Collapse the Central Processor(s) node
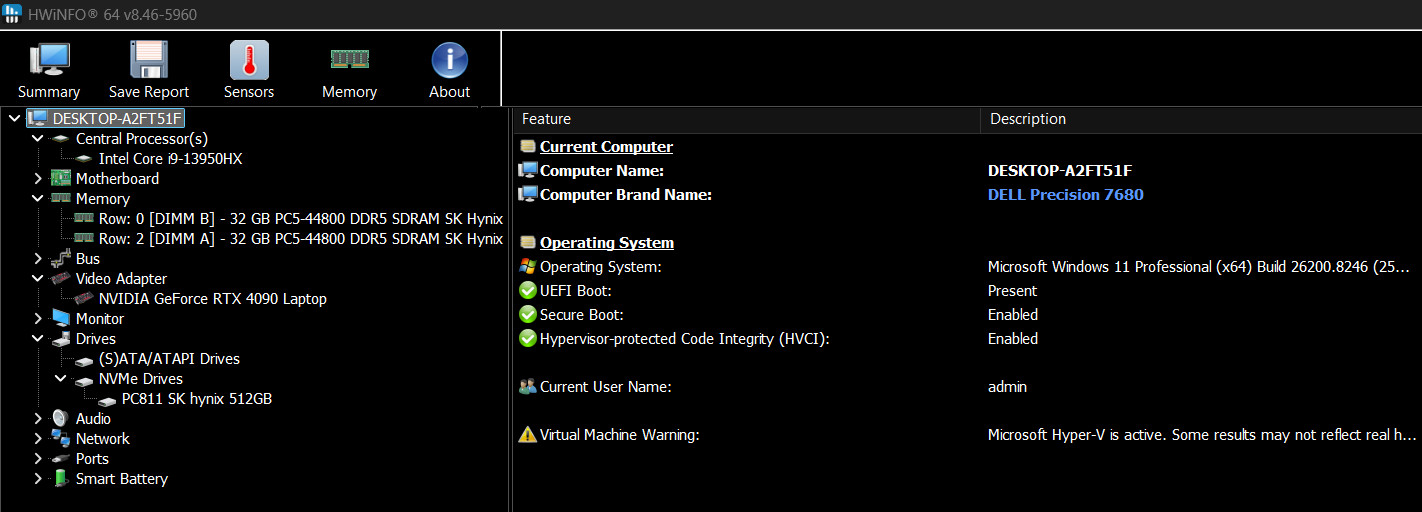The width and height of the screenshot is (1422, 512). 38,139
